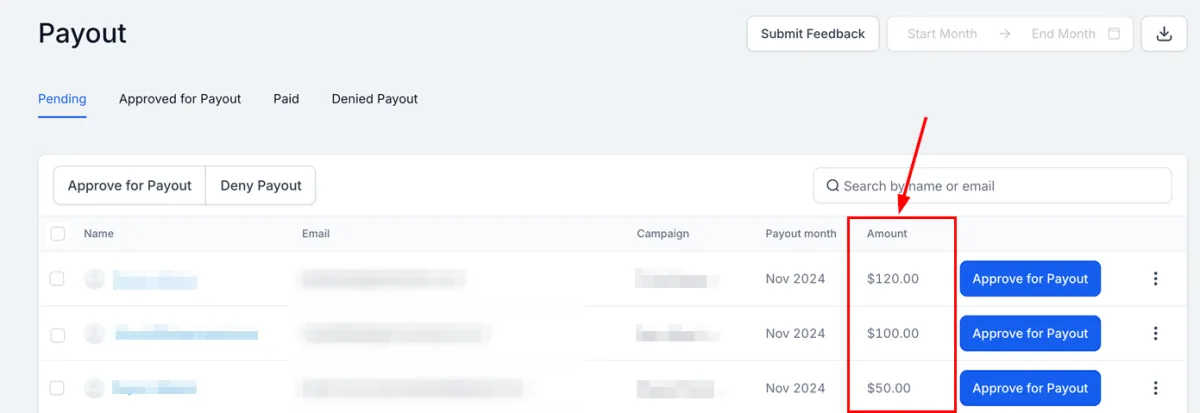
Task: Click the Deny Payout bulk button
Action: [261, 186]
